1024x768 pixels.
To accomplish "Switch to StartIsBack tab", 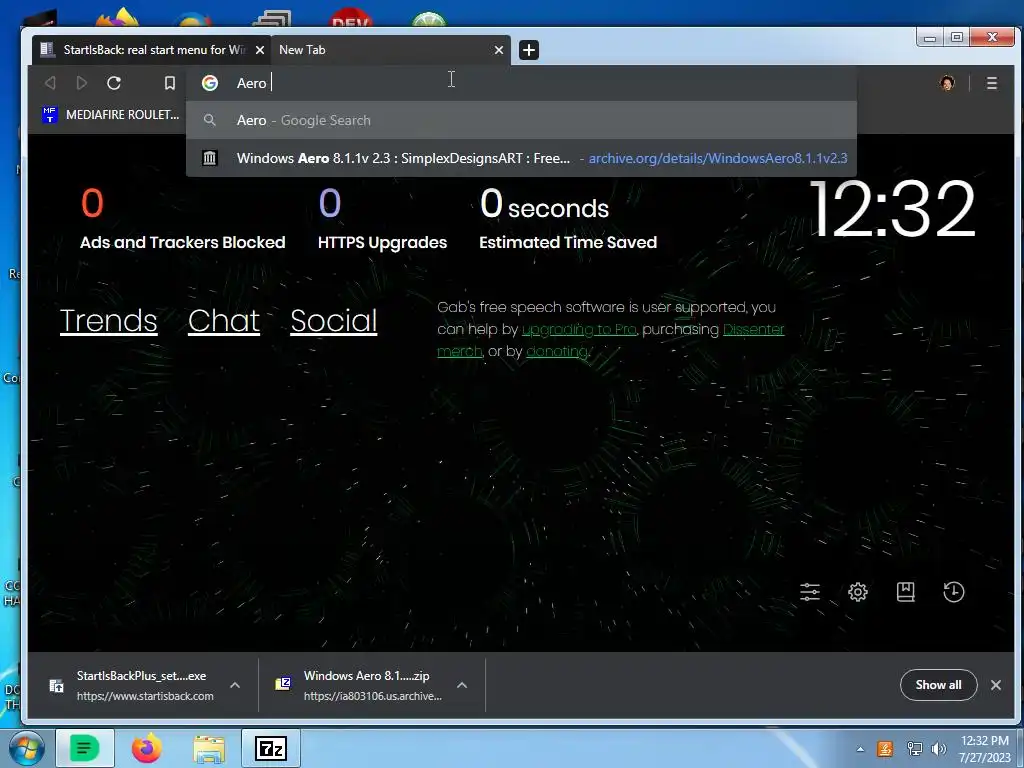I will tap(151, 50).
